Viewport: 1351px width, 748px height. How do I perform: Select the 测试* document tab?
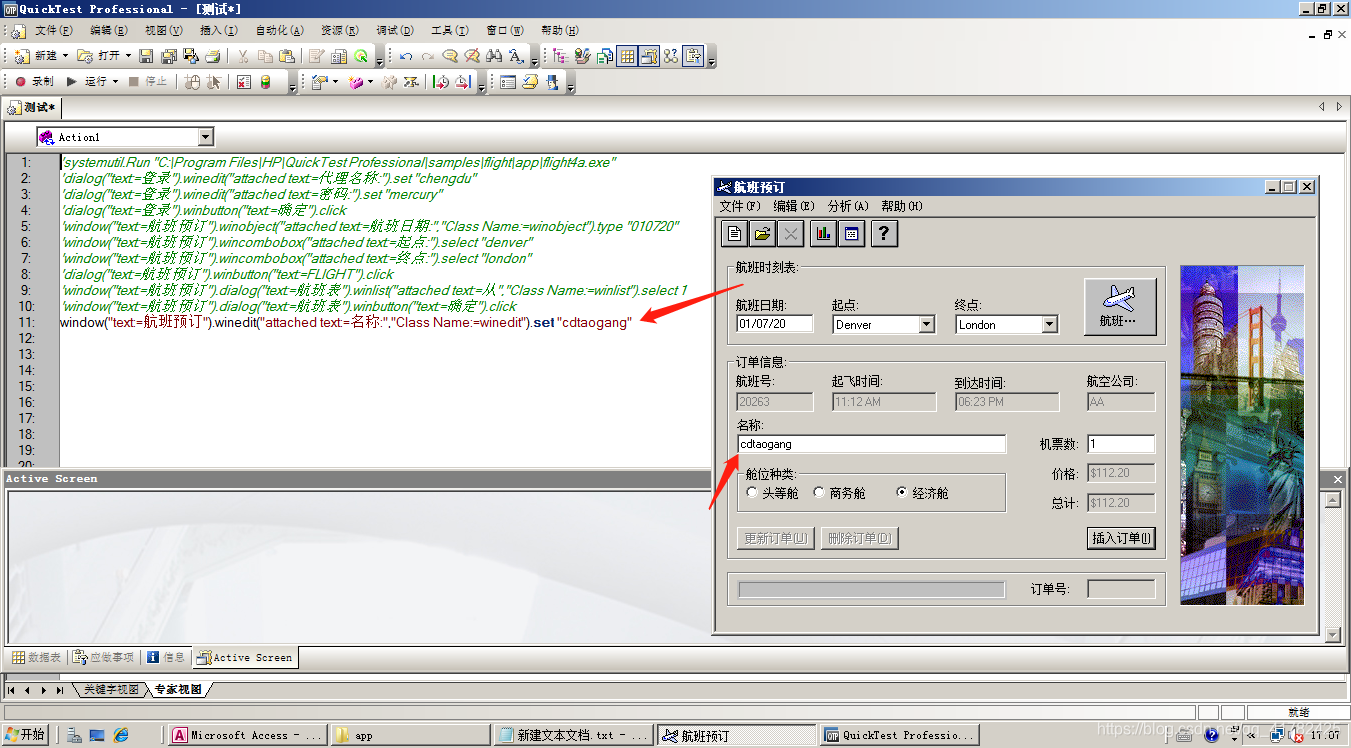point(33,107)
